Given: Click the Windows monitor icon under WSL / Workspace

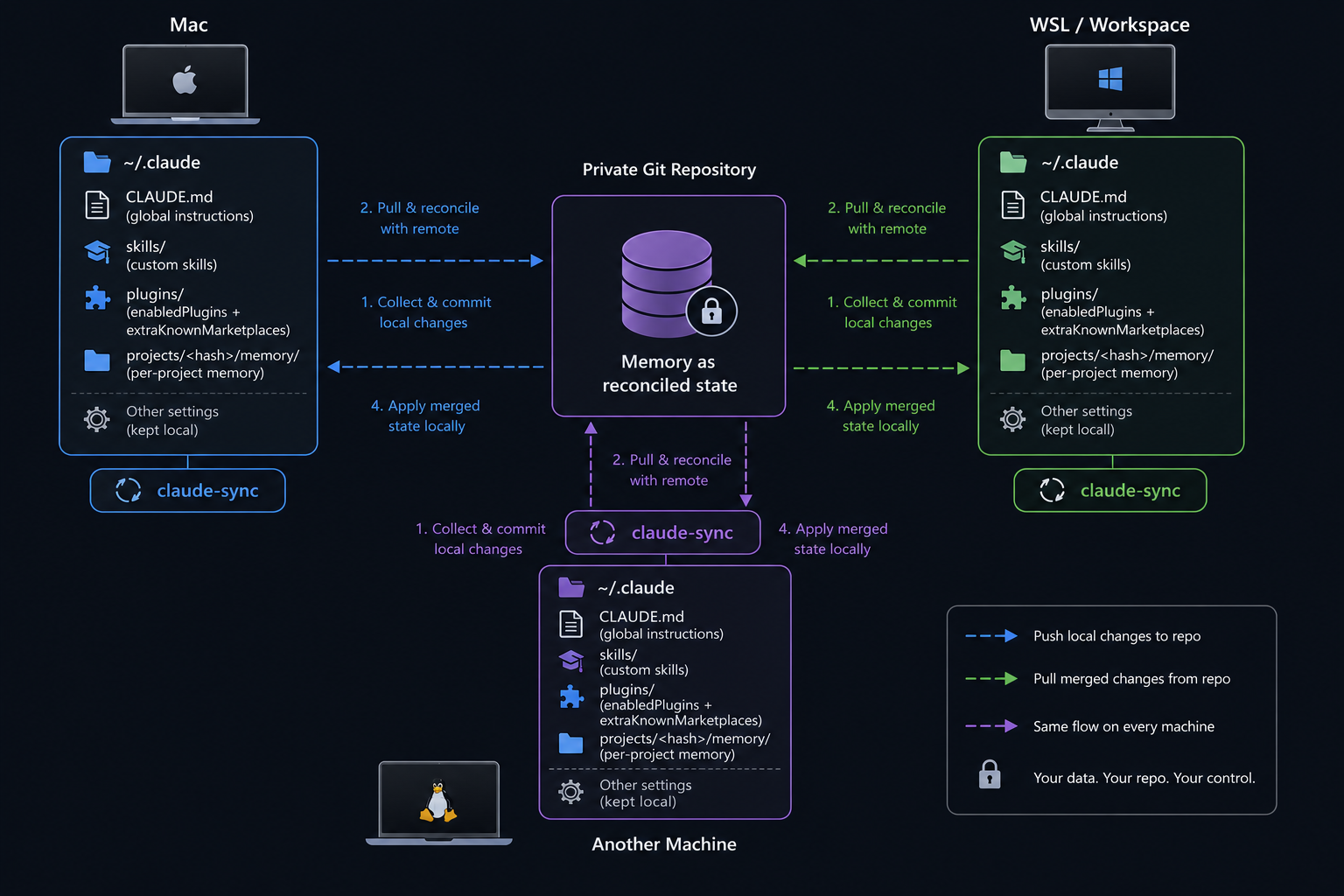Looking at the screenshot, I should pyautogui.click(x=1110, y=87).
